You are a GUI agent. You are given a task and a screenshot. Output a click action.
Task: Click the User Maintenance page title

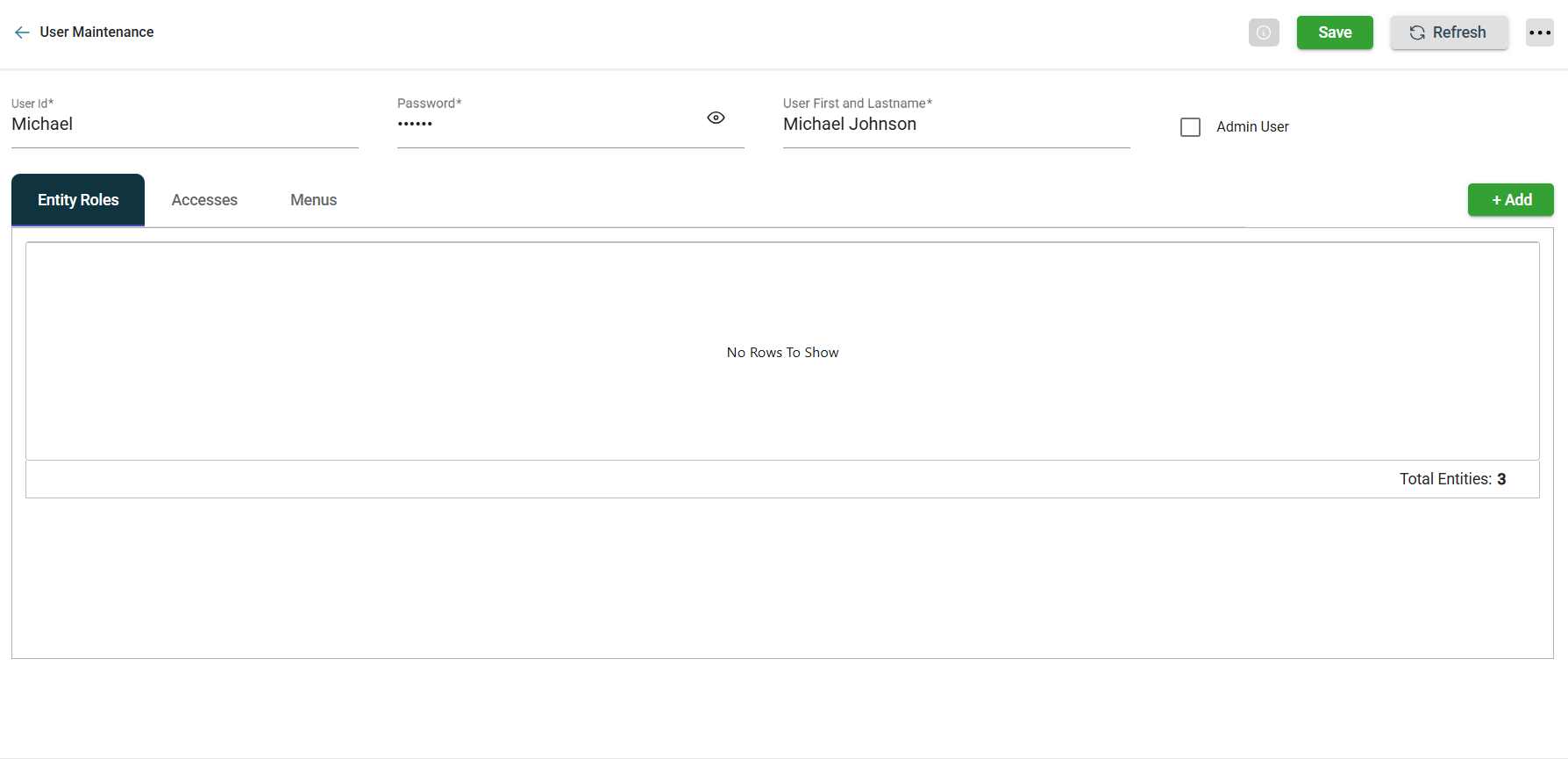tap(96, 32)
